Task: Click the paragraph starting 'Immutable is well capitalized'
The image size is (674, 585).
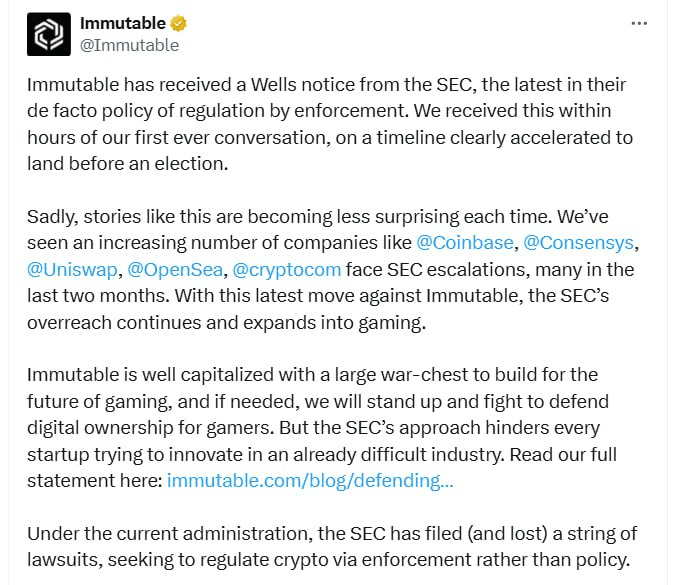Action: pyautogui.click(x=322, y=428)
